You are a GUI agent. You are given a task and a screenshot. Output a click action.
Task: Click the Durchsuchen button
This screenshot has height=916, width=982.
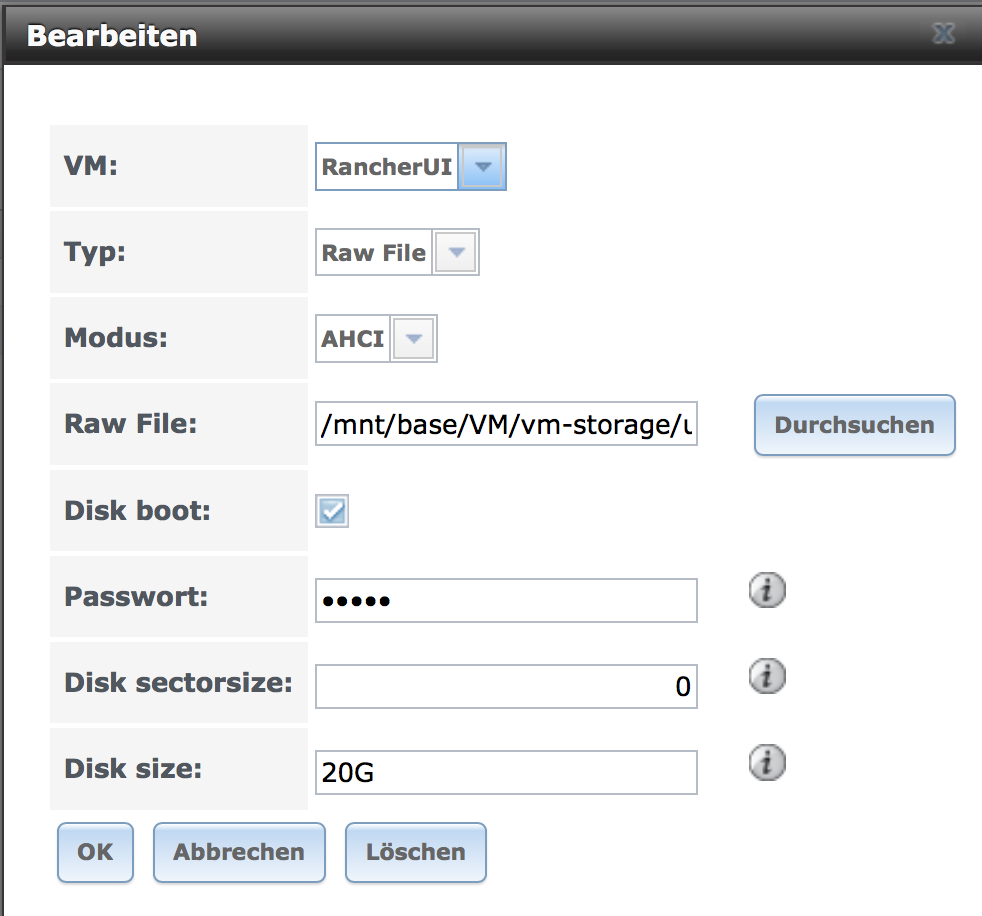(854, 425)
